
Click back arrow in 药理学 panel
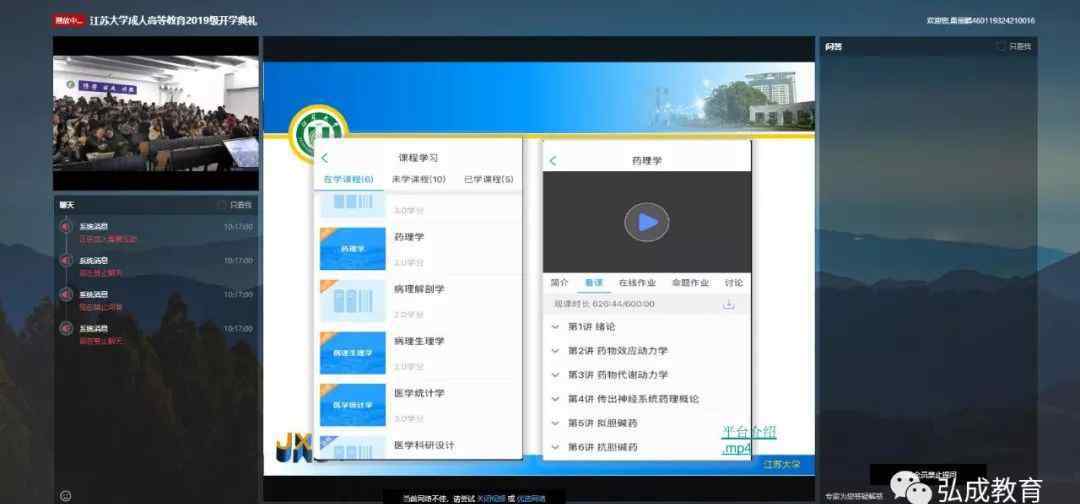point(553,161)
